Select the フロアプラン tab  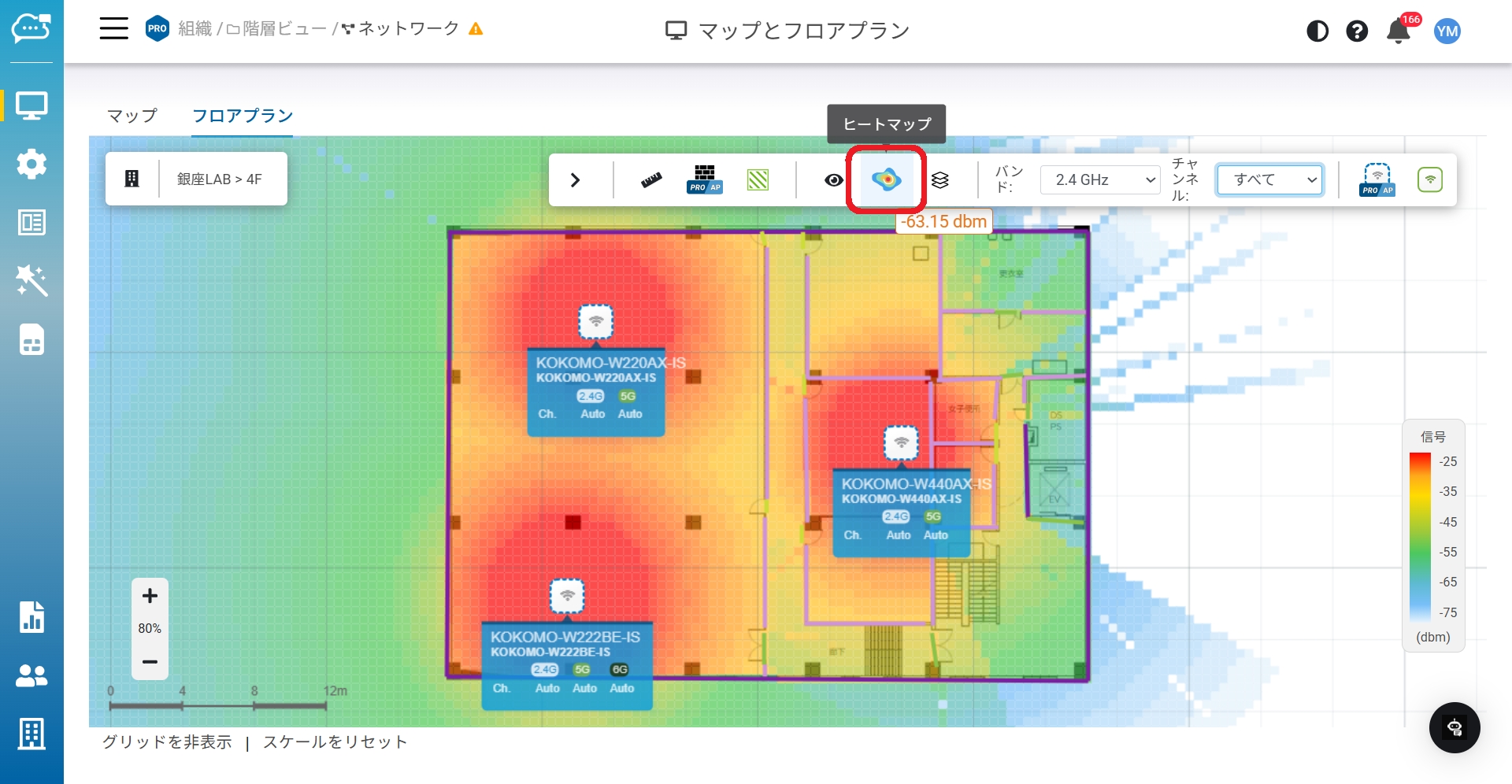tap(243, 116)
